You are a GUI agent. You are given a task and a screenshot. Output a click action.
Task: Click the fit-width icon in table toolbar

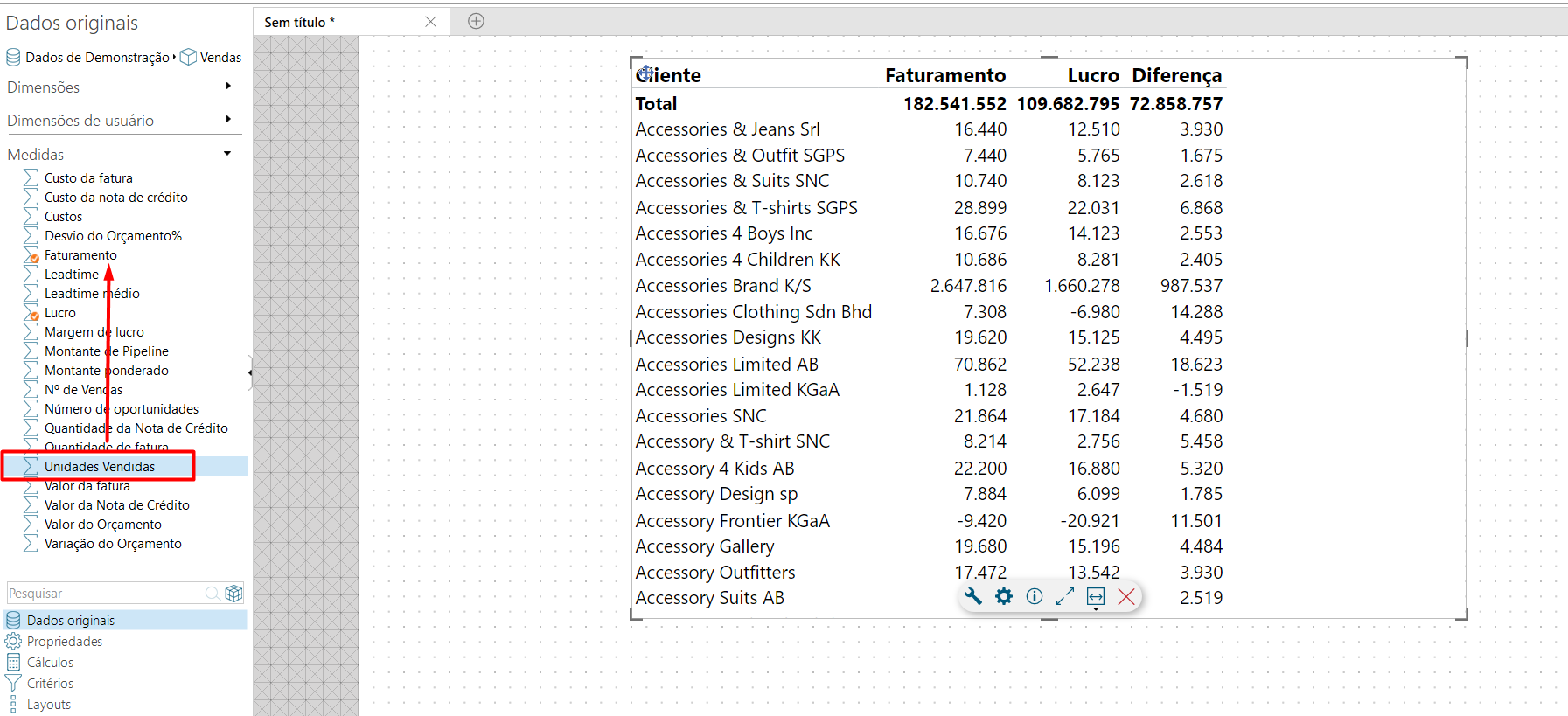[1096, 597]
